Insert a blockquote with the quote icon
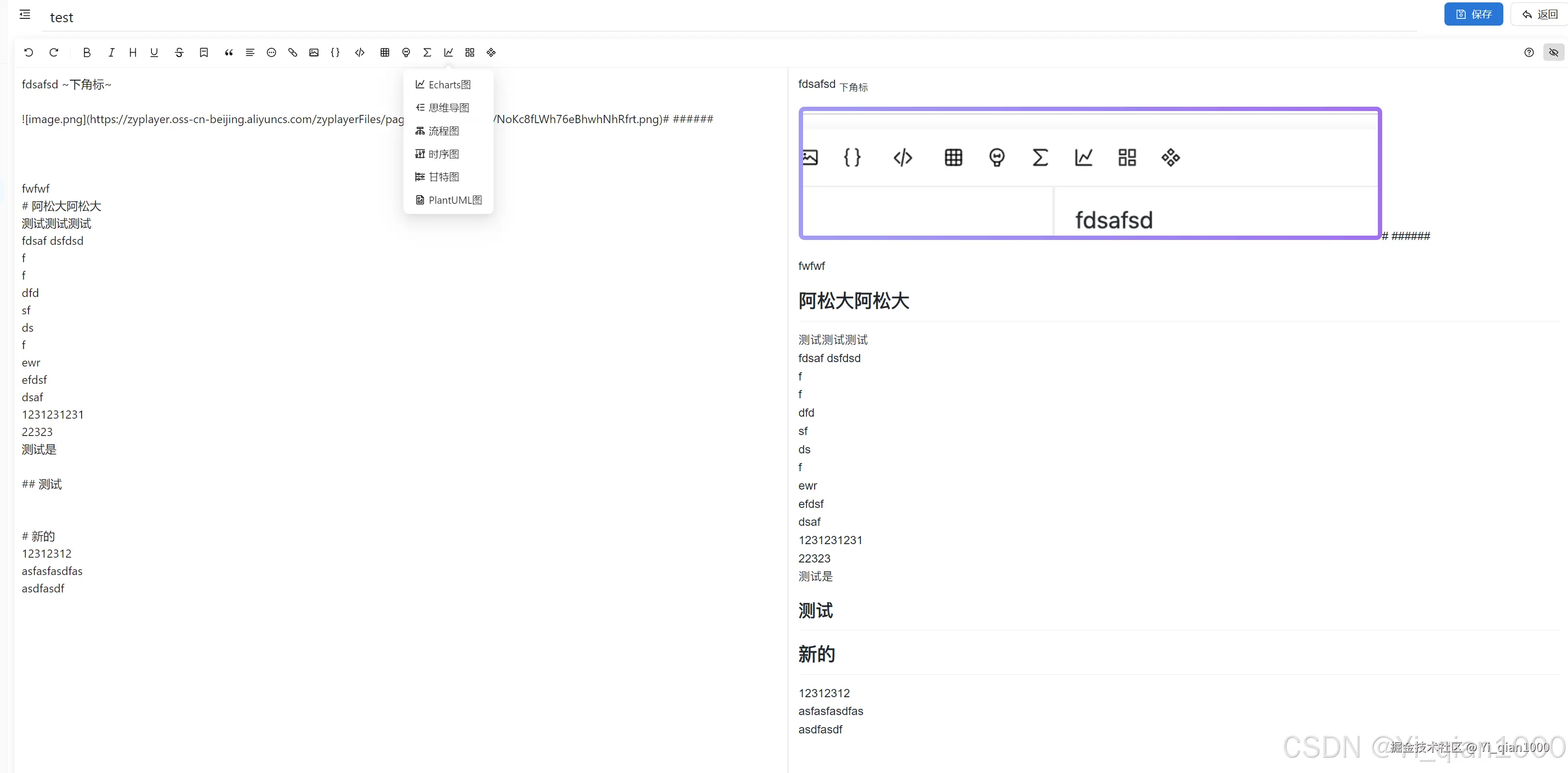Image resolution: width=1568 pixels, height=773 pixels. 228,52
